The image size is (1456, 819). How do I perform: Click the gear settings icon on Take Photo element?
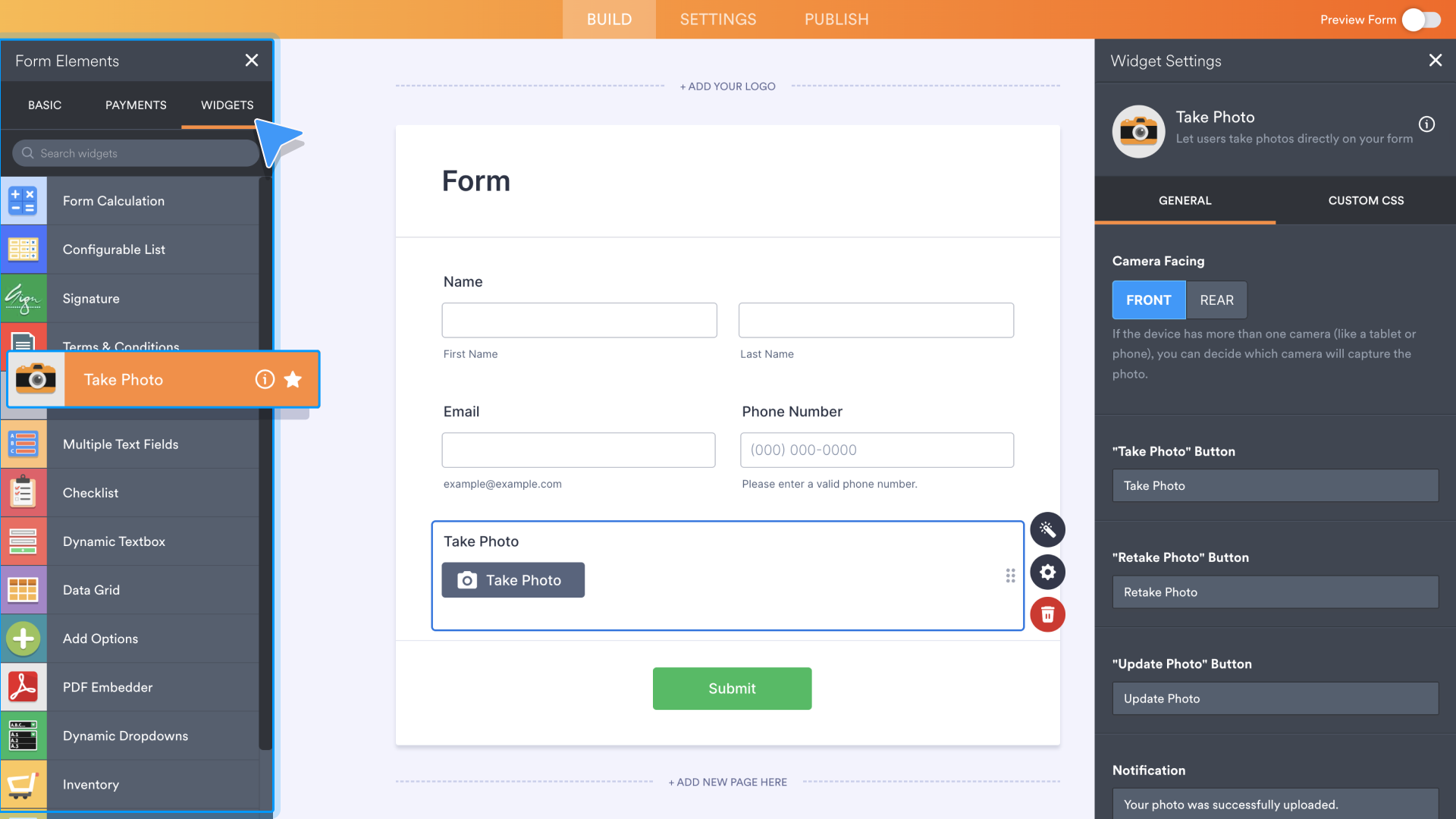[1047, 572]
